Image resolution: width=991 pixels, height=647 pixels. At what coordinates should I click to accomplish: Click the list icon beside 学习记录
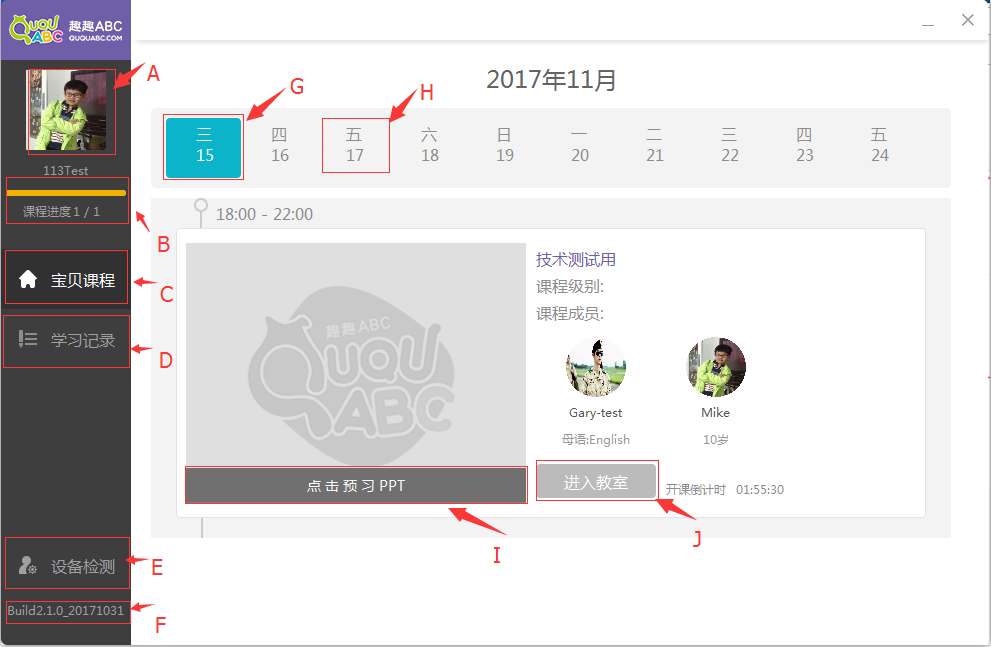[x=28, y=339]
